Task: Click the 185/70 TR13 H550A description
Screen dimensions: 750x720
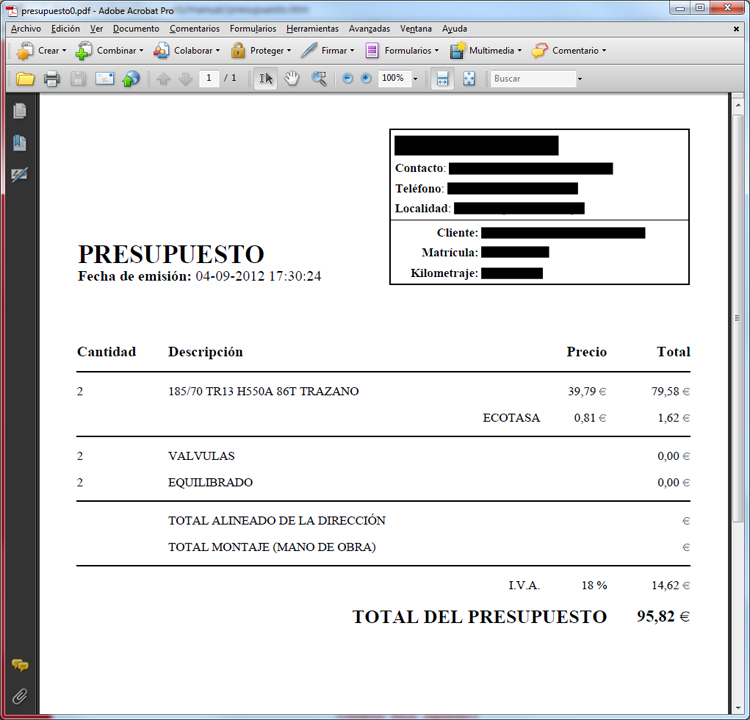Action: click(264, 391)
